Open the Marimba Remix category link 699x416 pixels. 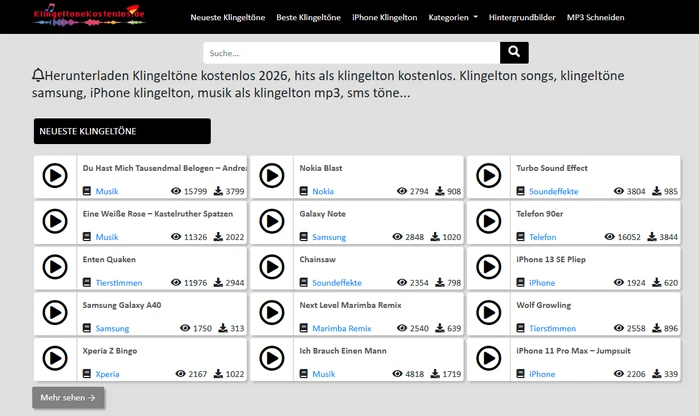(342, 328)
